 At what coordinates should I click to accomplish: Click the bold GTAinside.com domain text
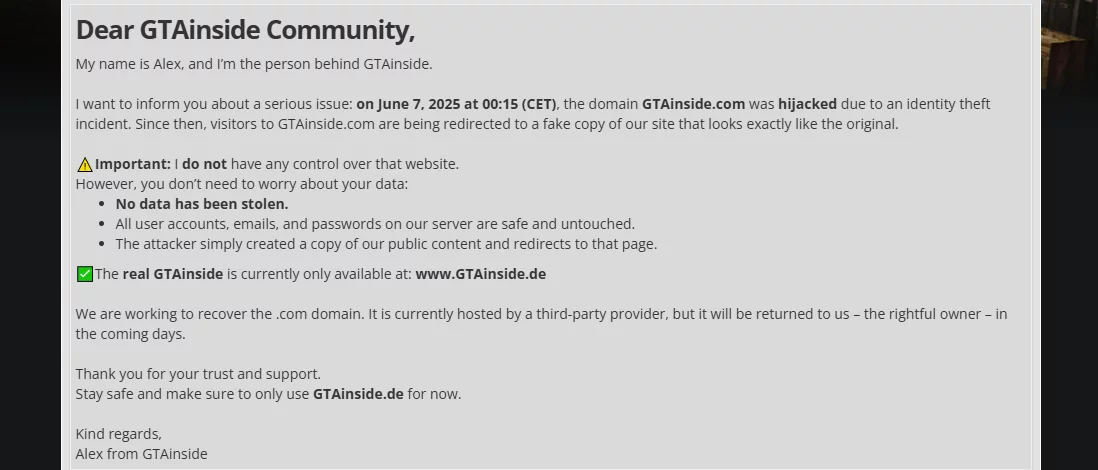point(693,104)
